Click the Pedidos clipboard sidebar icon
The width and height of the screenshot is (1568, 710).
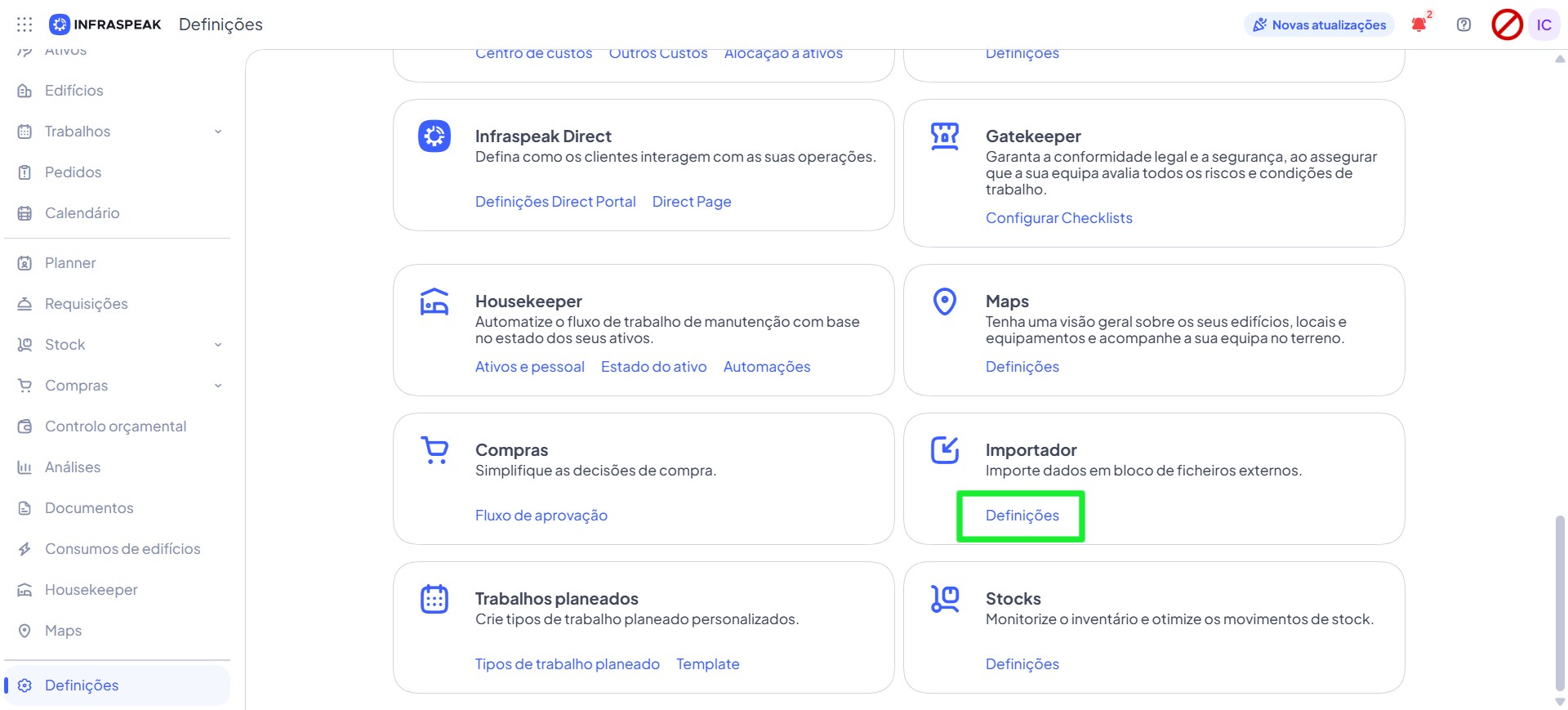[x=24, y=172]
